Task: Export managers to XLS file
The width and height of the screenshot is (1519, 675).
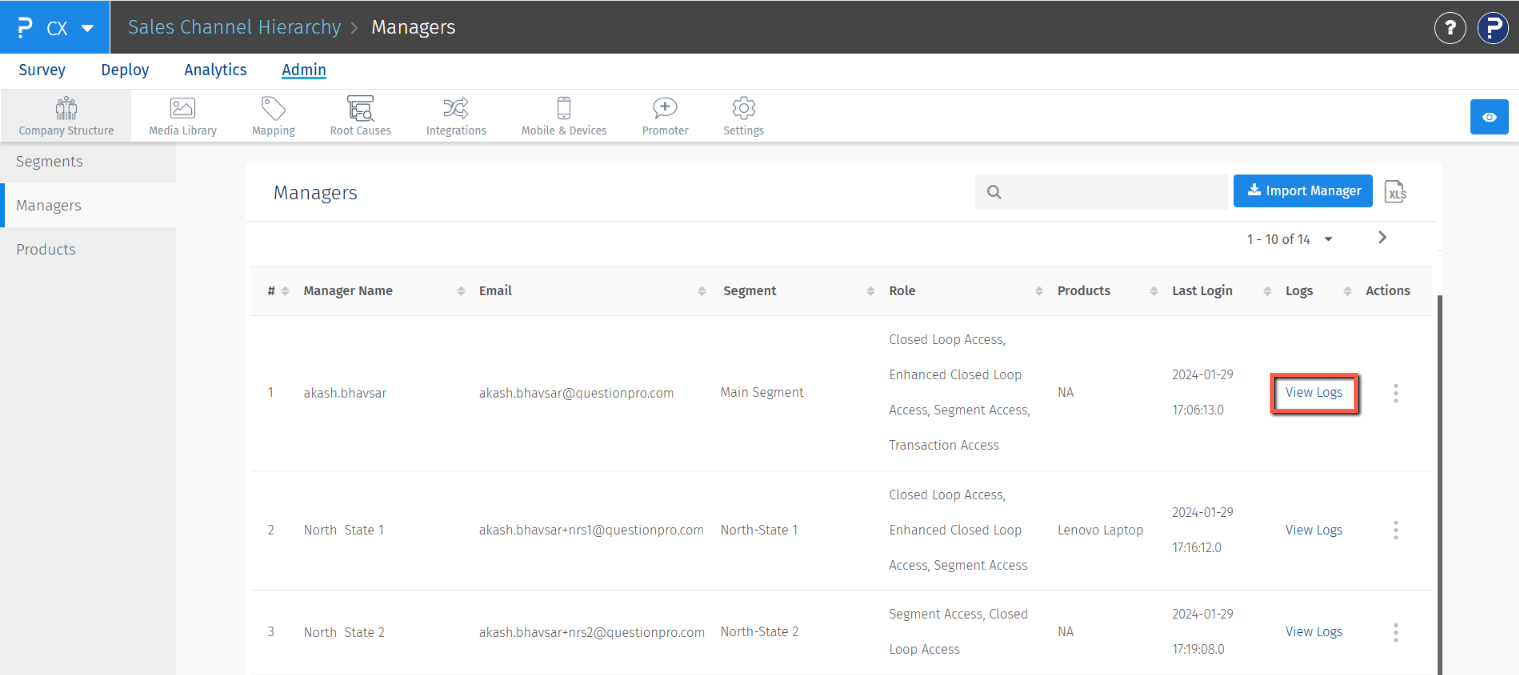Action: click(x=1395, y=191)
